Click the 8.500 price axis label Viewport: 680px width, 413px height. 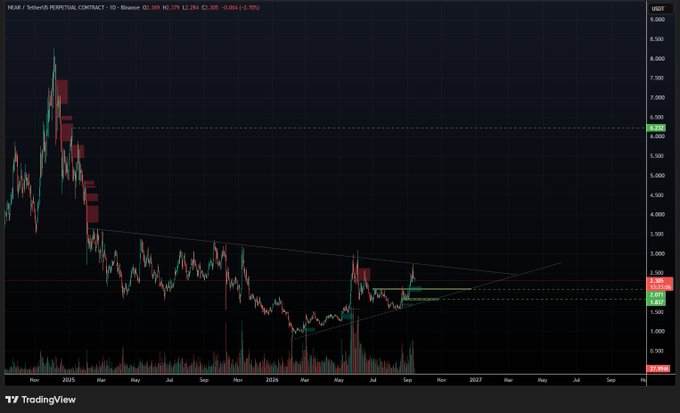[657, 39]
